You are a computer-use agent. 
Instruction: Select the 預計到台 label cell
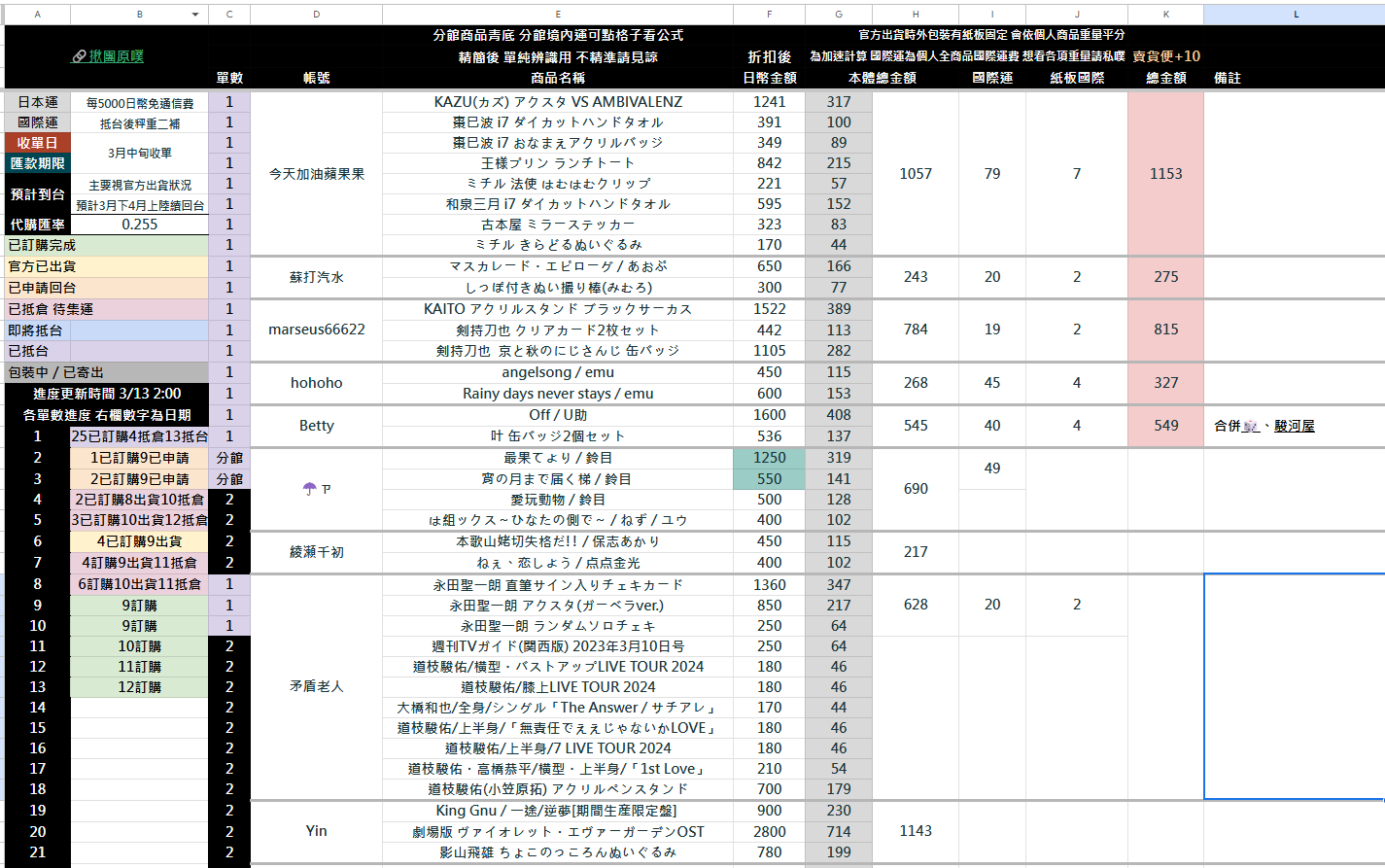point(37,193)
